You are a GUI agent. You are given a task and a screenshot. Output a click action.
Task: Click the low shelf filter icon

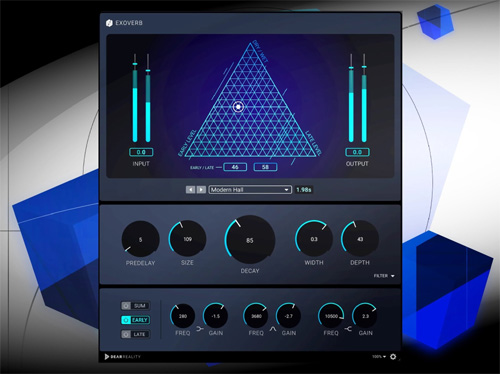[x=200, y=329]
